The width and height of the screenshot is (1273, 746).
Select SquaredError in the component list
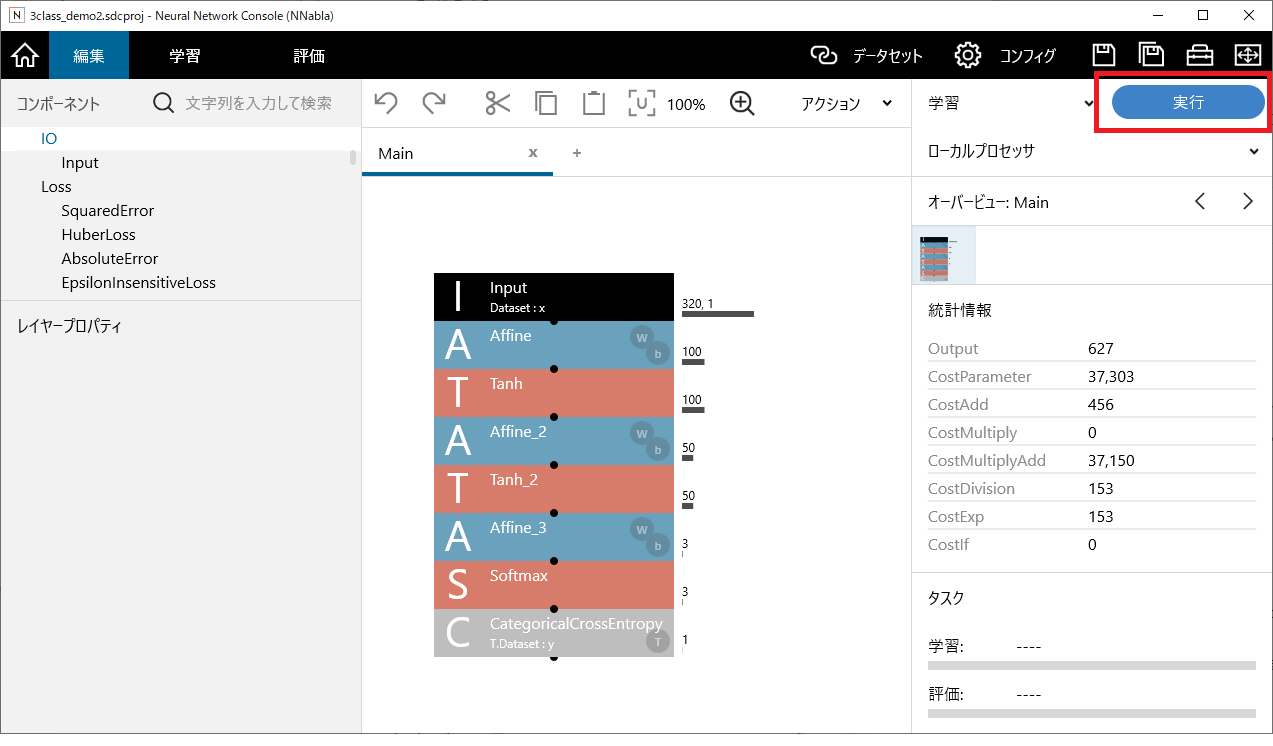(108, 211)
